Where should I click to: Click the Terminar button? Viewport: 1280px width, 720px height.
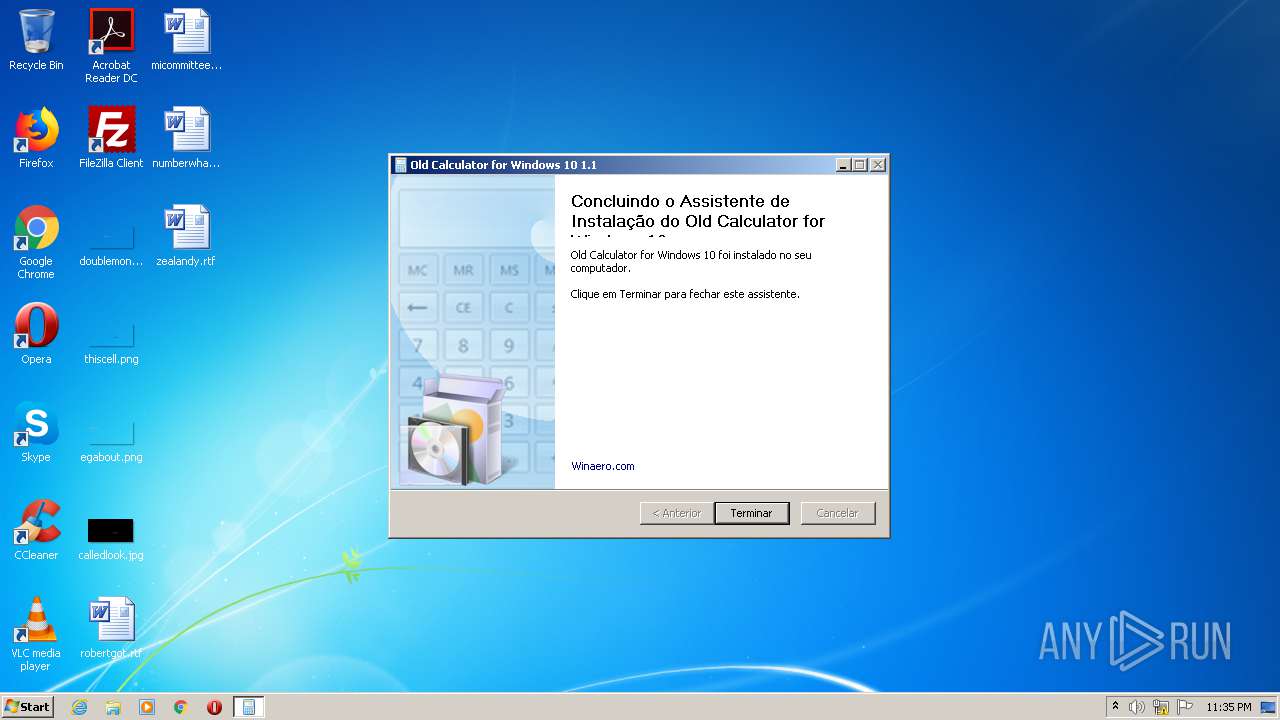coord(751,513)
